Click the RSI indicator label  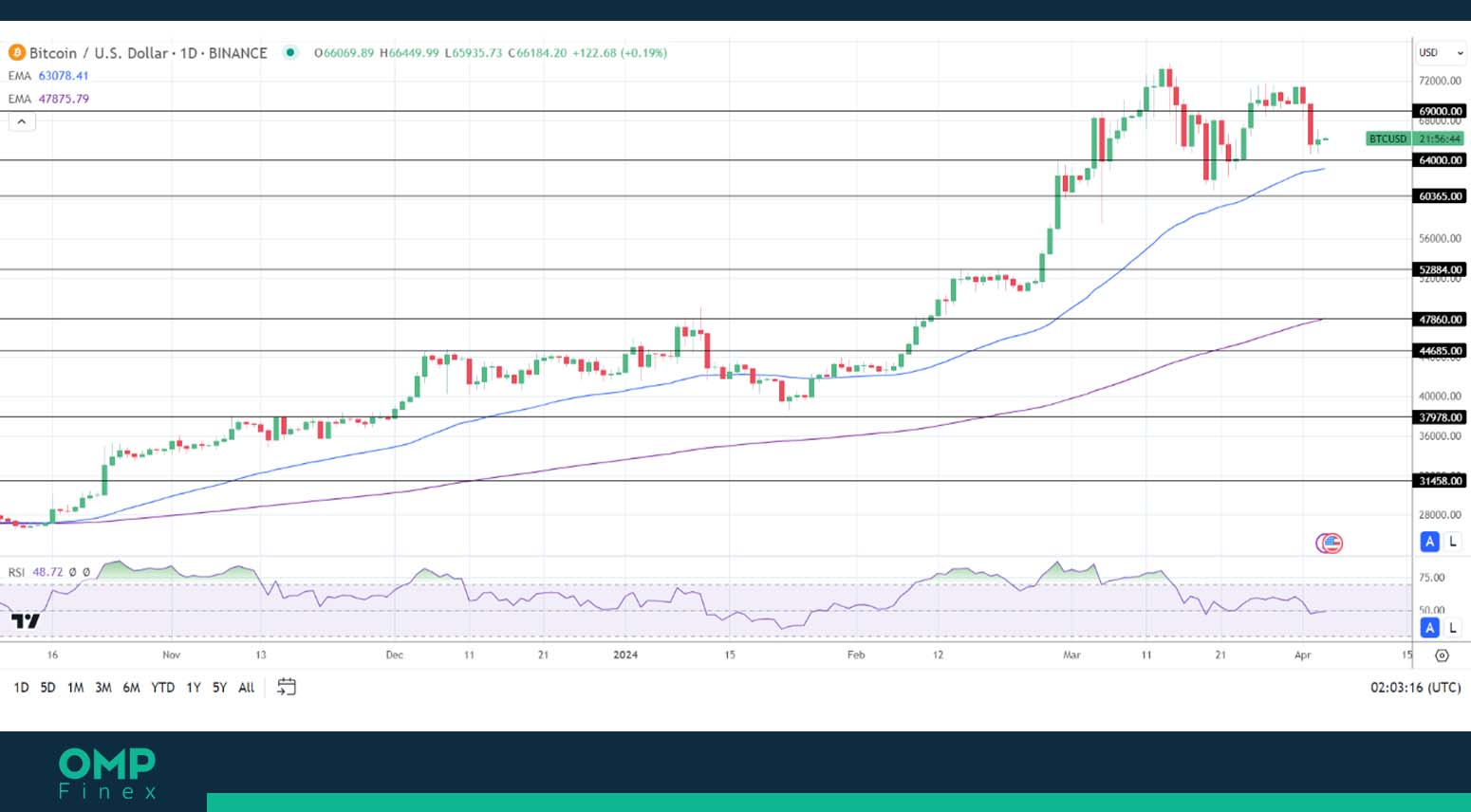17,572
